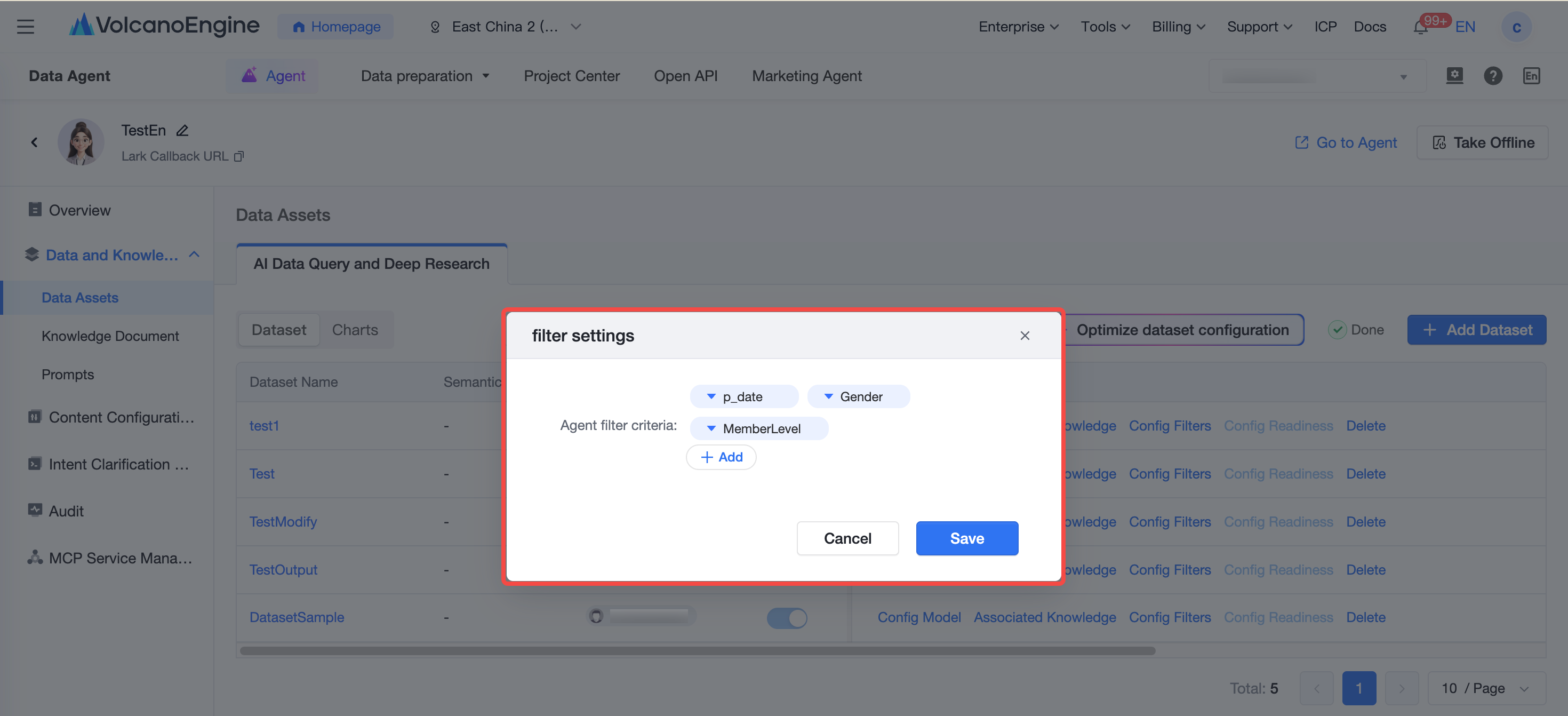
Task: Edit the TestEn agent name pencil icon
Action: pyautogui.click(x=182, y=130)
